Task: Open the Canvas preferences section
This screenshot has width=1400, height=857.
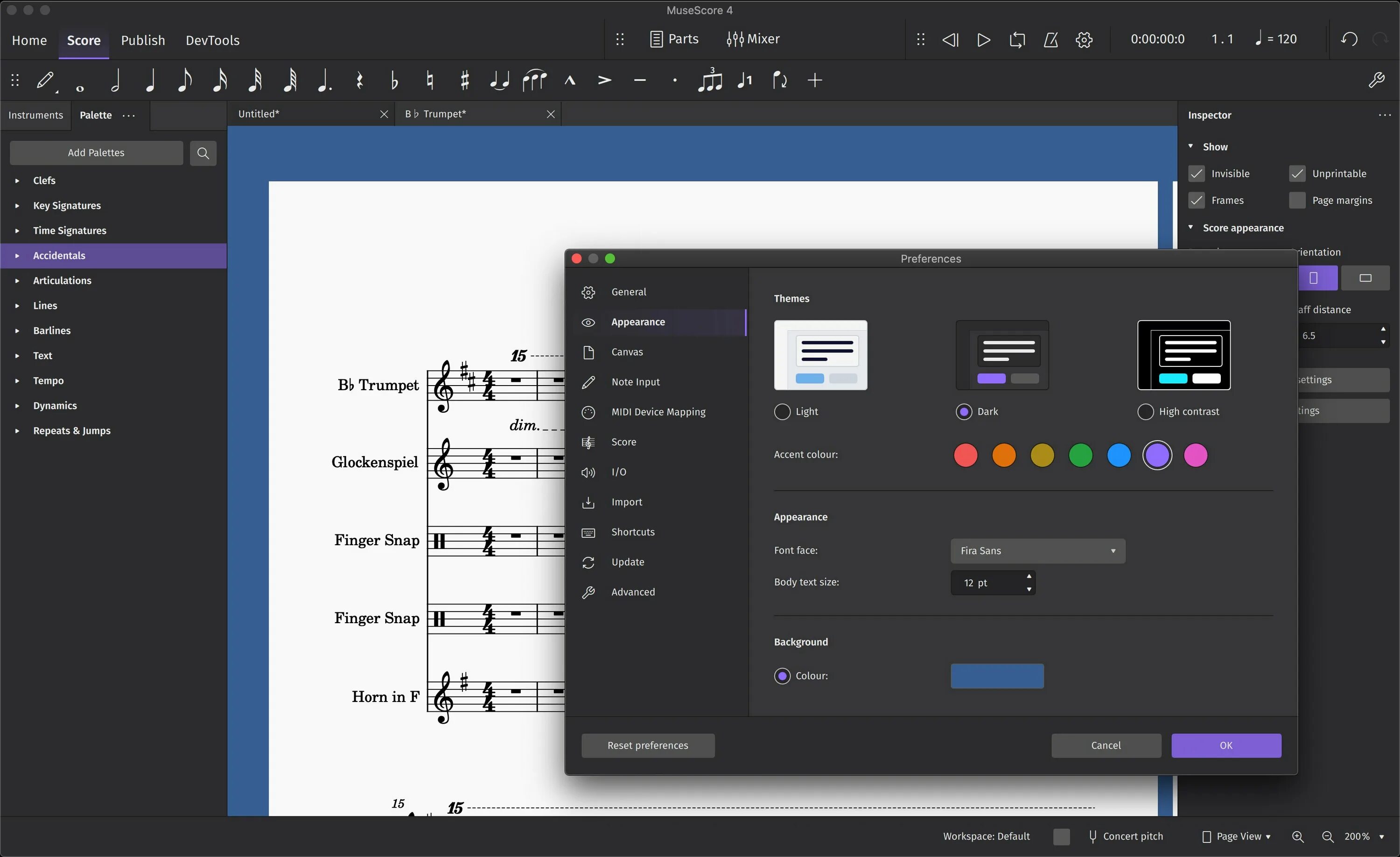Action: (627, 352)
